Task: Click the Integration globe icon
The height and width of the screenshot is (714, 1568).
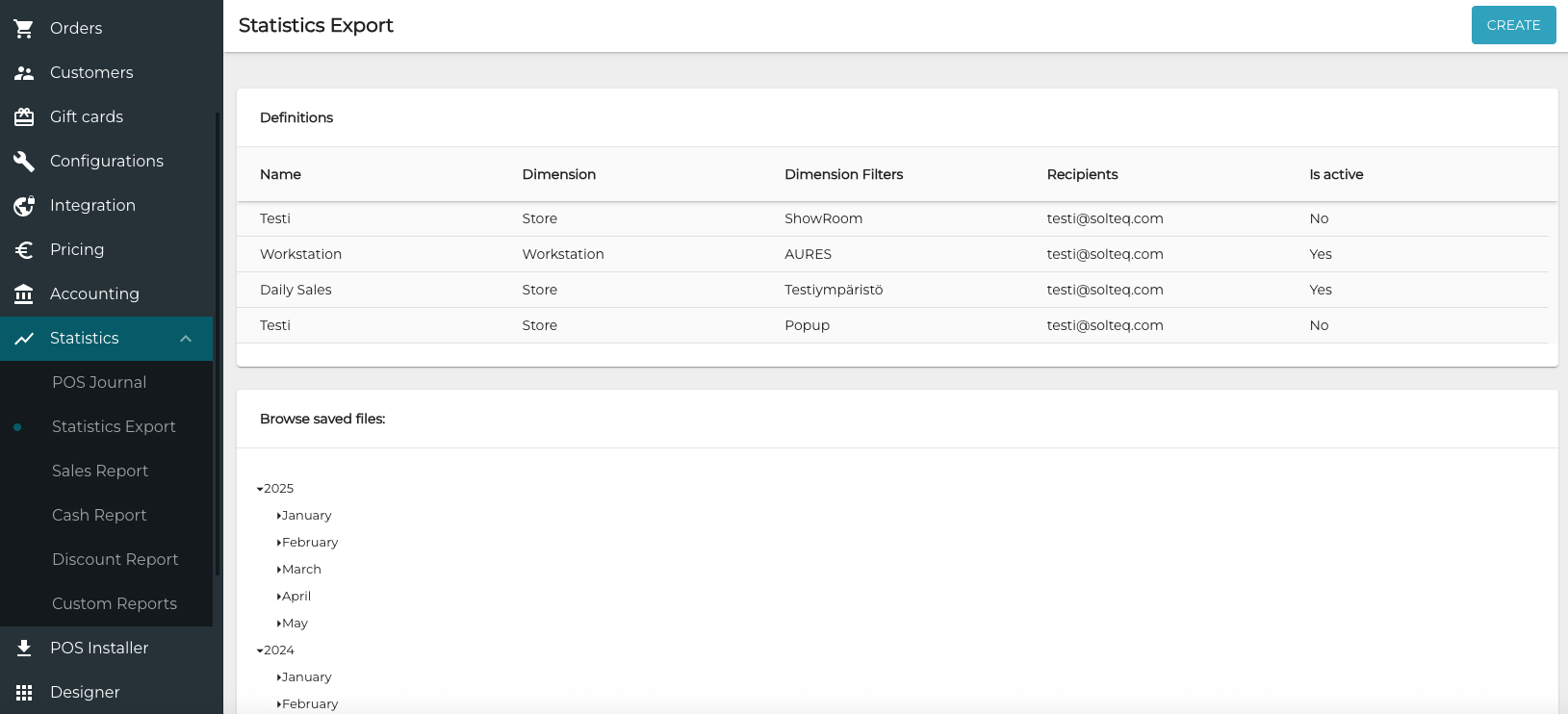Action: click(x=24, y=206)
